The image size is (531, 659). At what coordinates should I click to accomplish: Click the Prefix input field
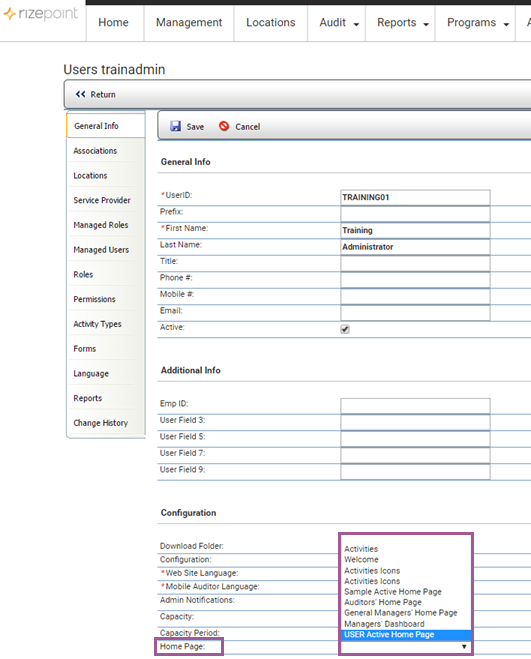(x=415, y=214)
